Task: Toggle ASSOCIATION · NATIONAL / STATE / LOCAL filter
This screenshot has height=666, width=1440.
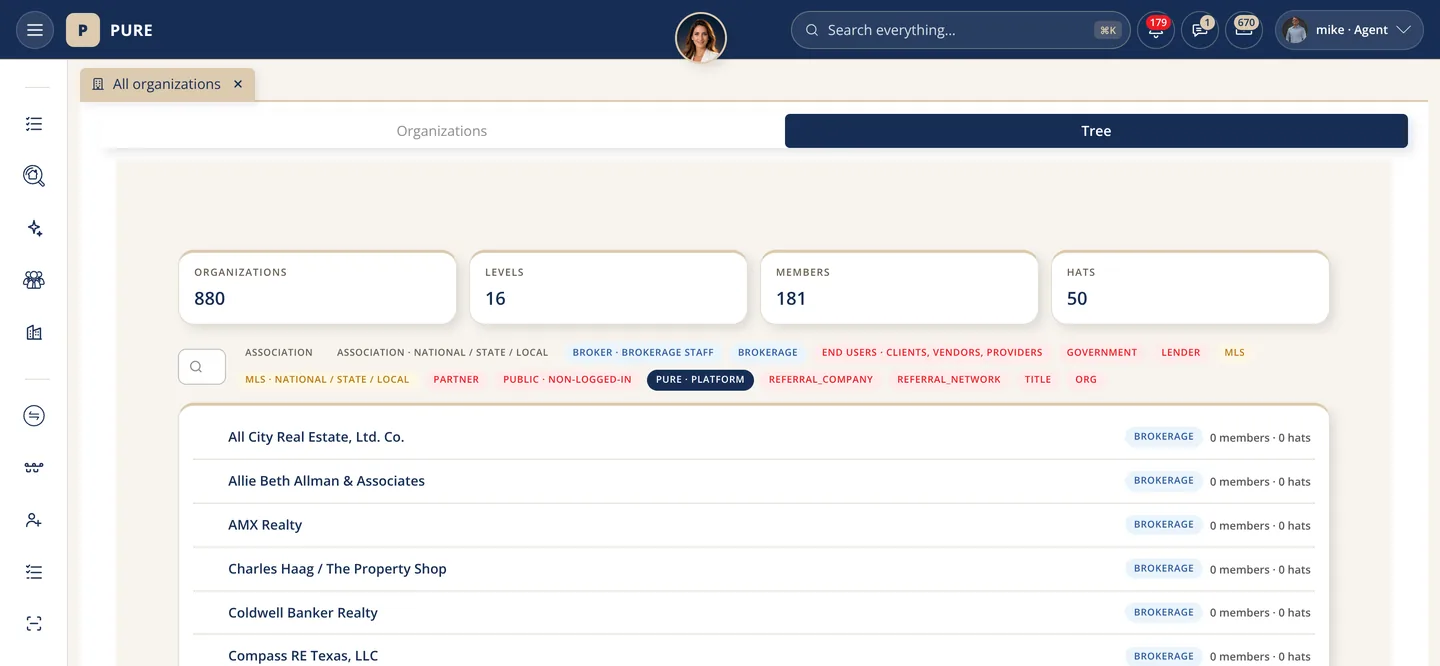Action: [x=443, y=352]
